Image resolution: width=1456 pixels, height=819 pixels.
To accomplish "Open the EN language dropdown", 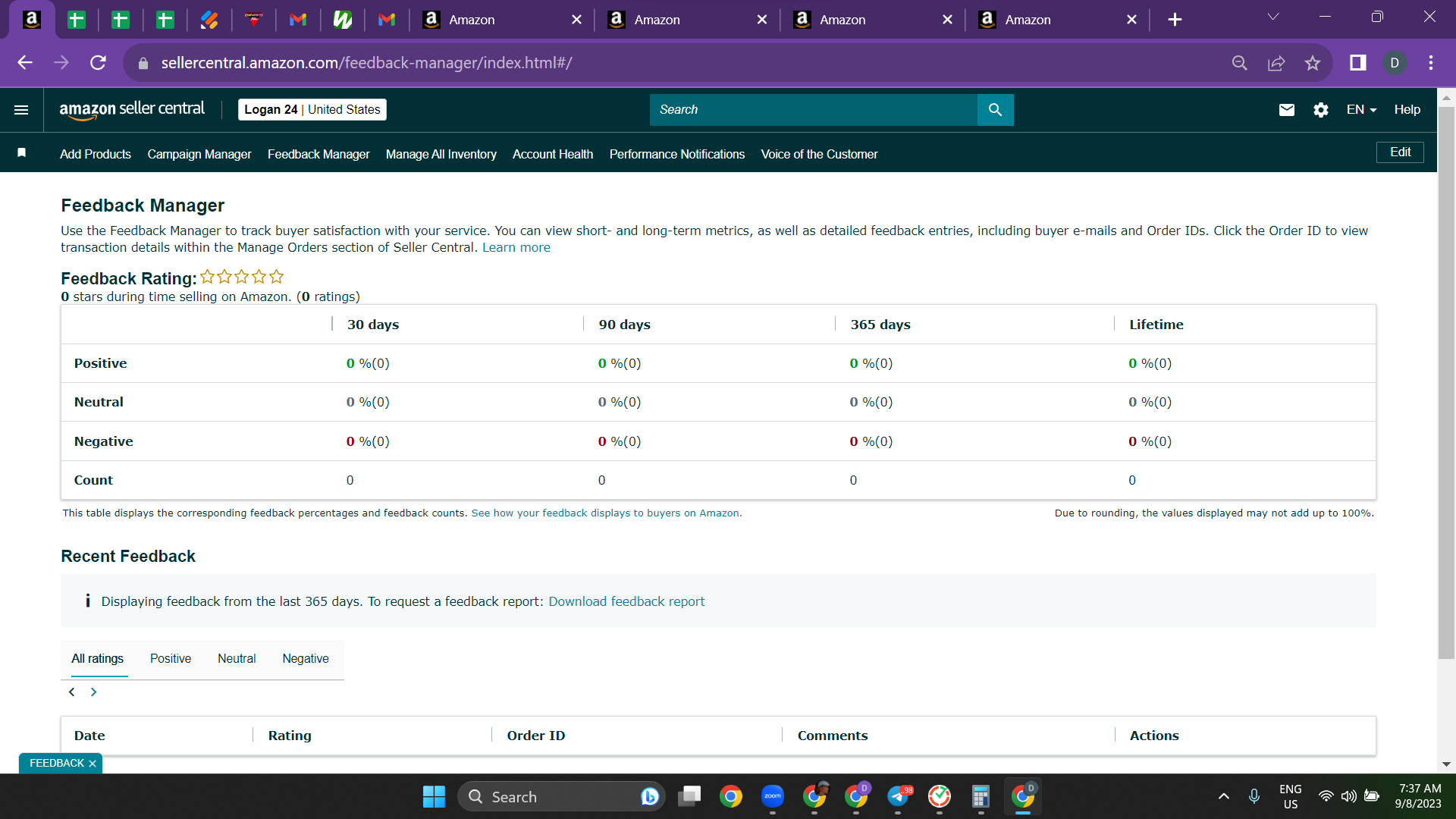I will pyautogui.click(x=1361, y=110).
